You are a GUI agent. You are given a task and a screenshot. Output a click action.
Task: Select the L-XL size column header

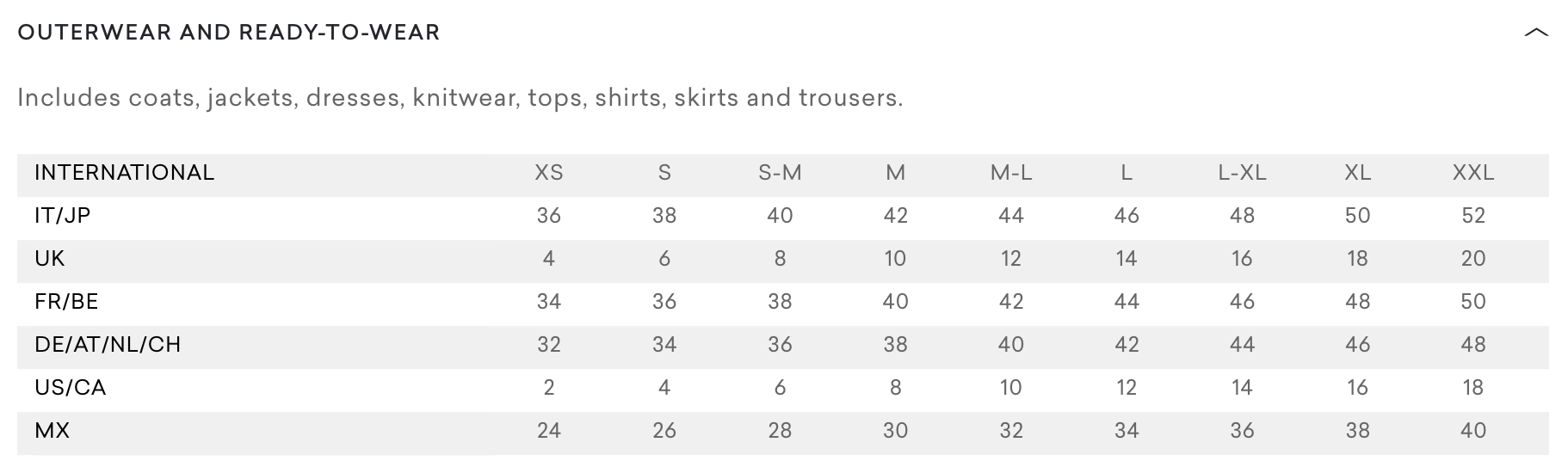1242,173
